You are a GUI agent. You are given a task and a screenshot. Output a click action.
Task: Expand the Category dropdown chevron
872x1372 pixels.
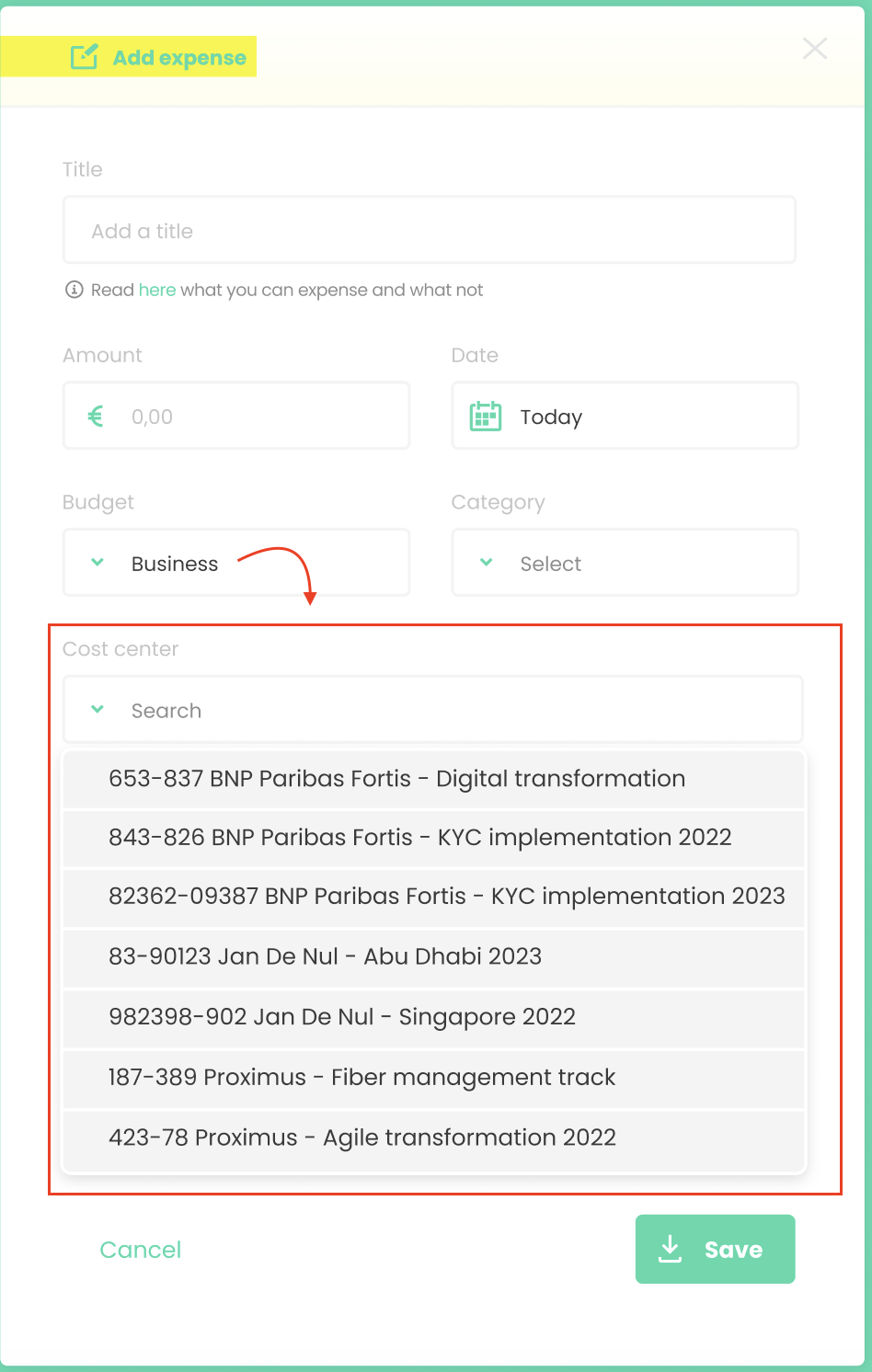tap(487, 563)
